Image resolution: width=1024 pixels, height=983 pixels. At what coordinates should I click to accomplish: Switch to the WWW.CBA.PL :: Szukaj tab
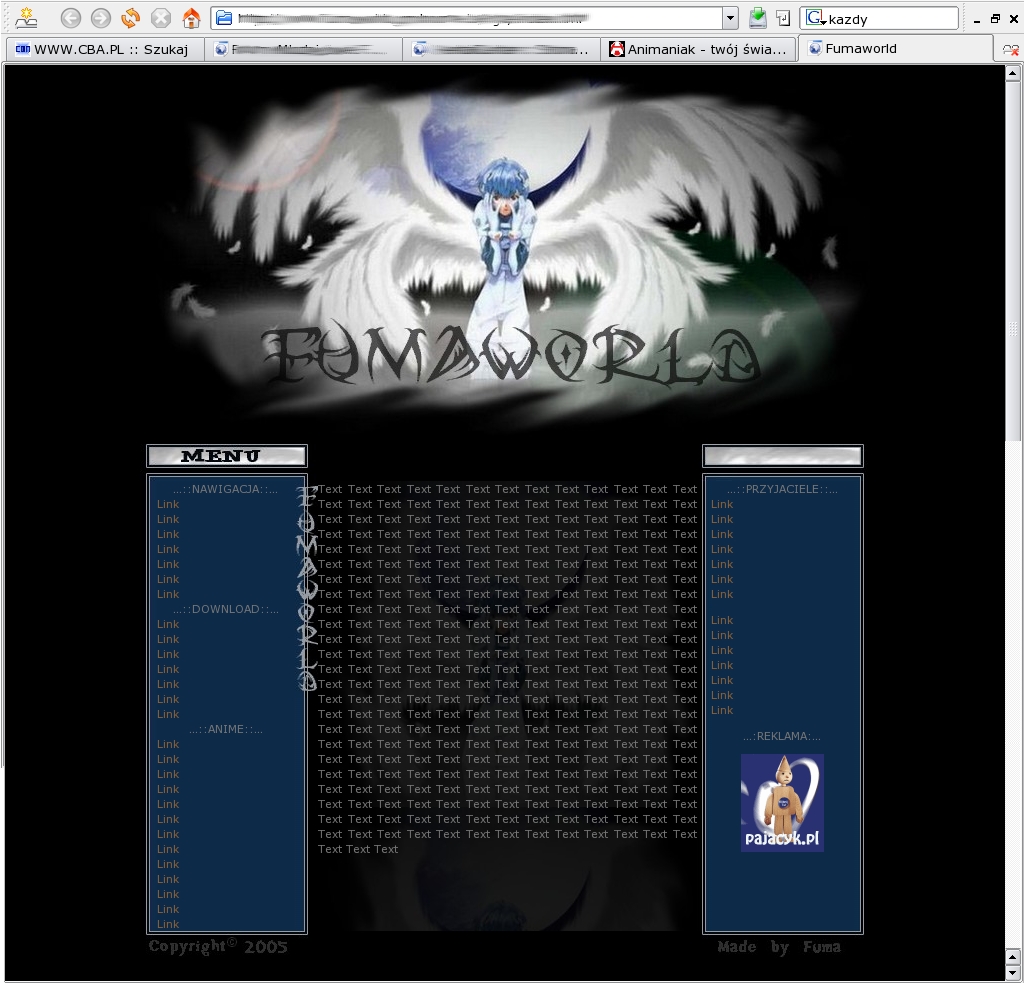(x=104, y=49)
